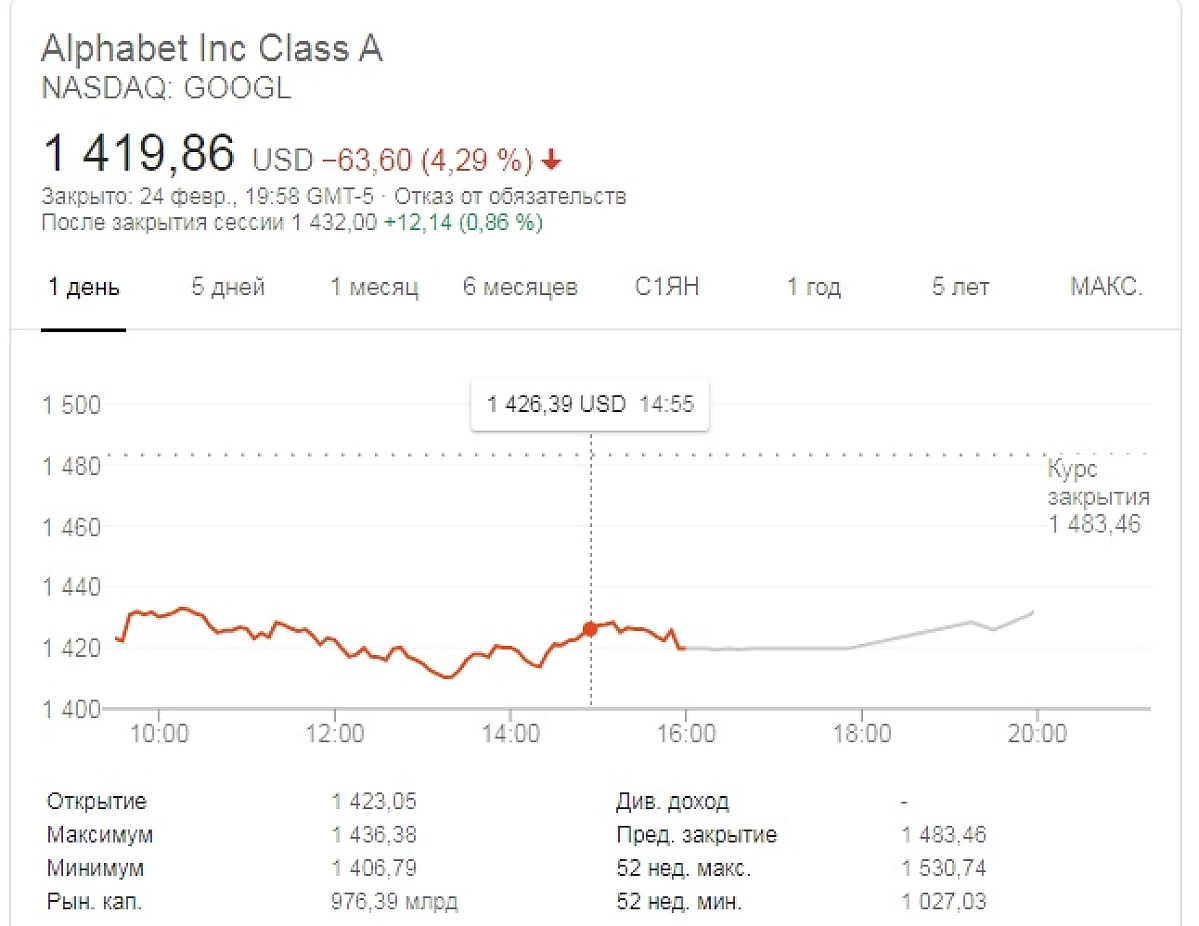The height and width of the screenshot is (926, 1199).
Task: Click the 20:00 time axis label
Action: (1037, 733)
